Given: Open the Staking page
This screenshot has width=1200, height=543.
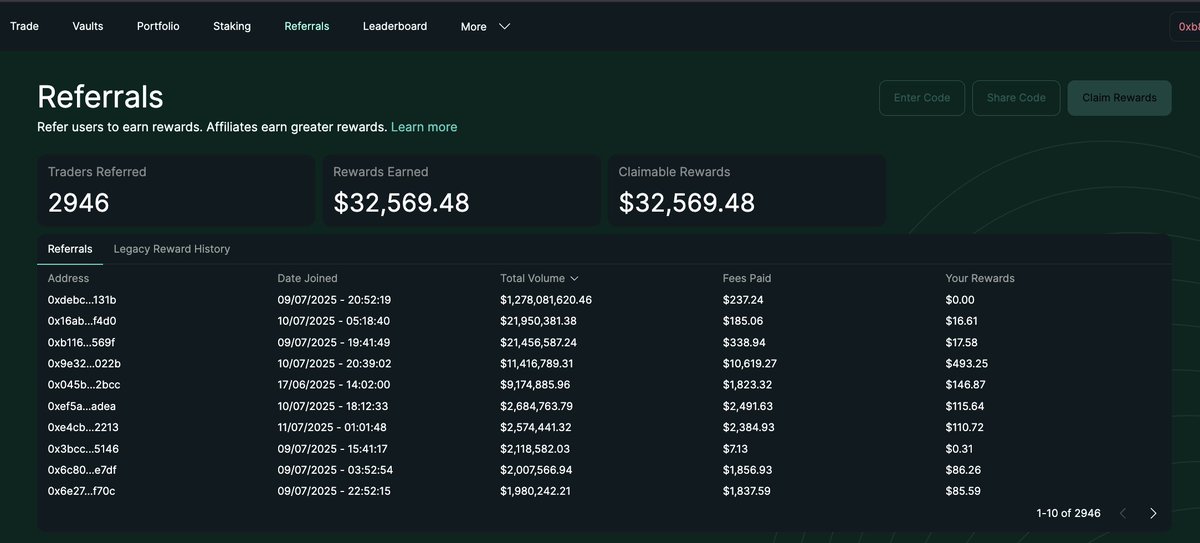Looking at the screenshot, I should [232, 26].
